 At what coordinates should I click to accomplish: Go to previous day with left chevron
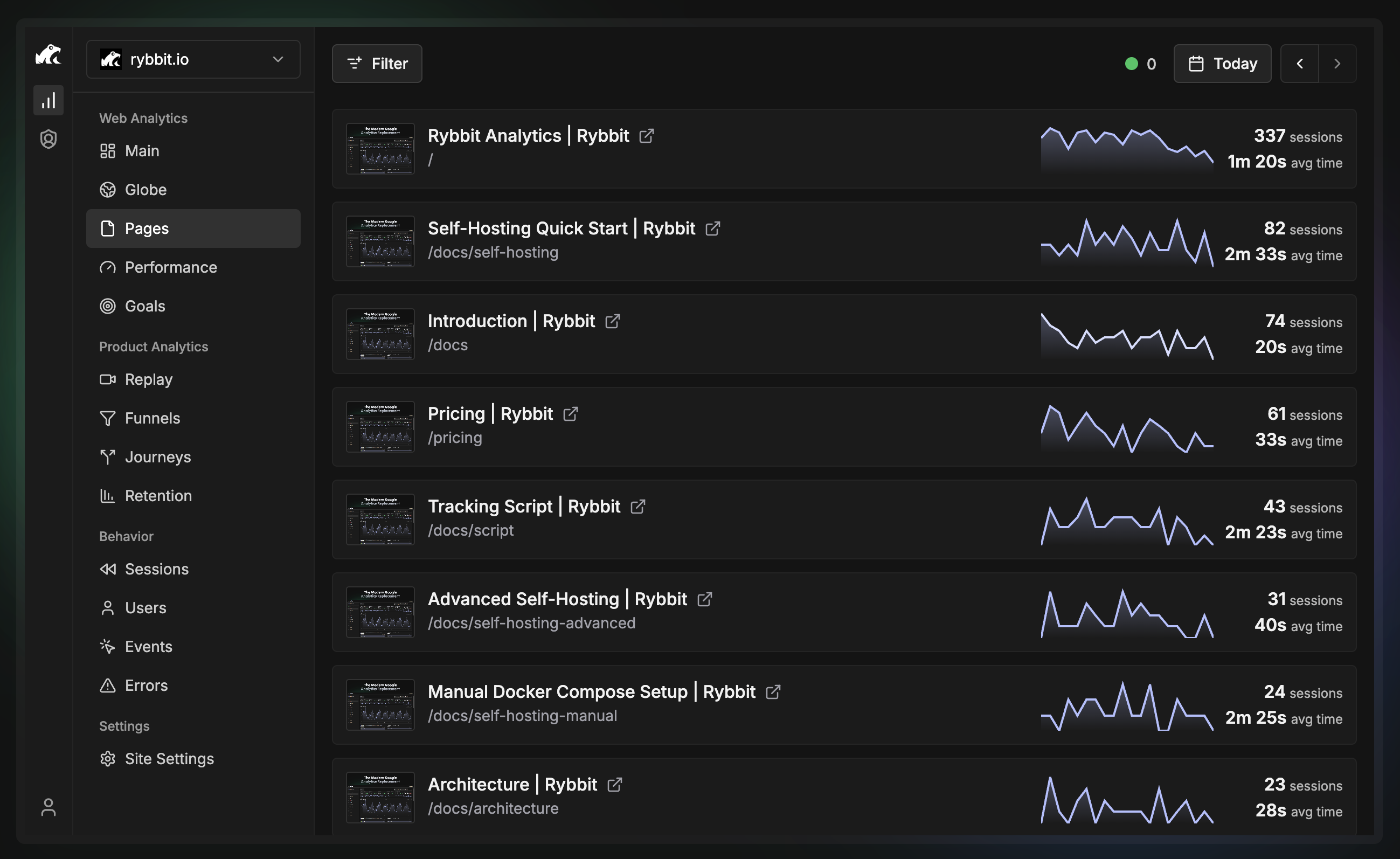tap(1299, 64)
